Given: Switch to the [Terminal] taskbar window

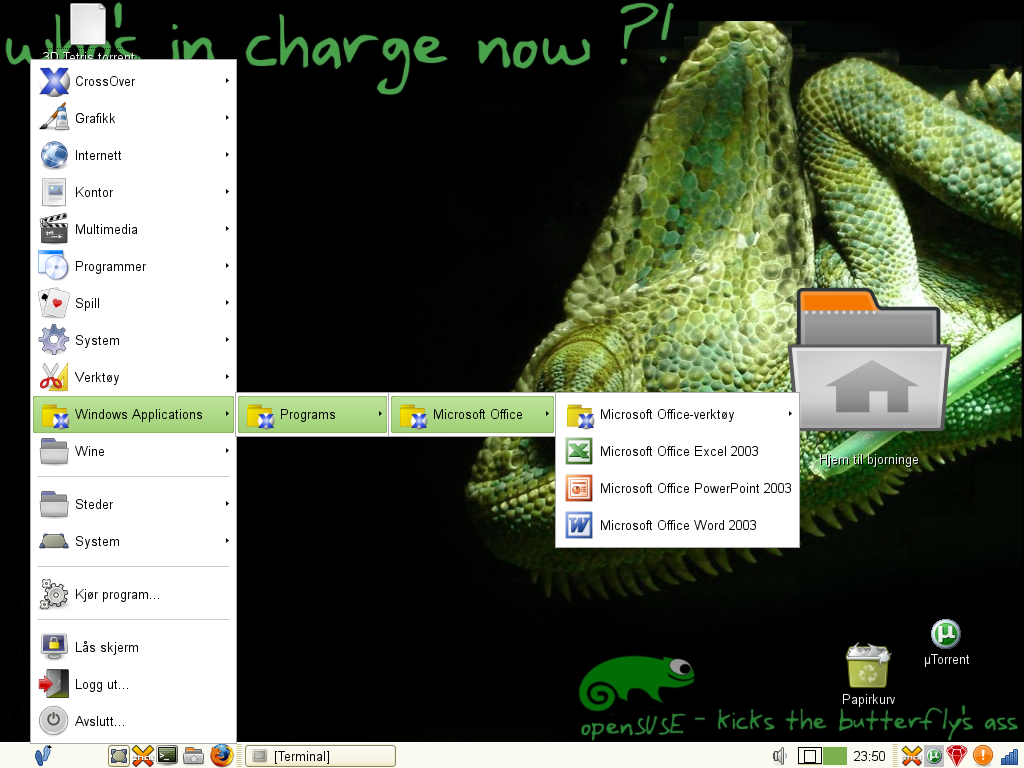Looking at the screenshot, I should coord(320,756).
